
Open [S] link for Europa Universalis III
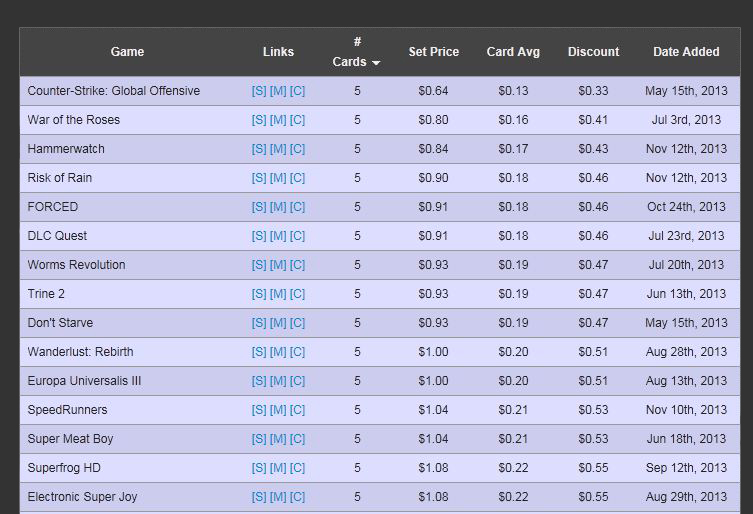click(x=259, y=381)
